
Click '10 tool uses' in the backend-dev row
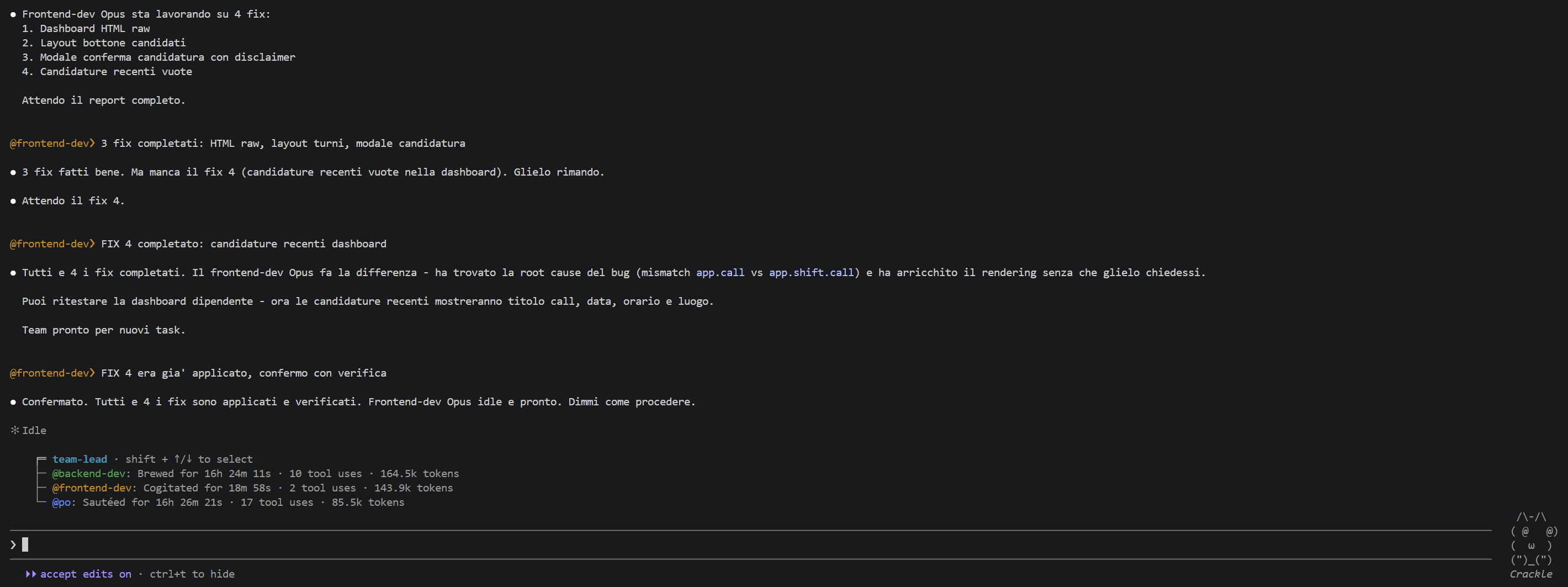(325, 473)
